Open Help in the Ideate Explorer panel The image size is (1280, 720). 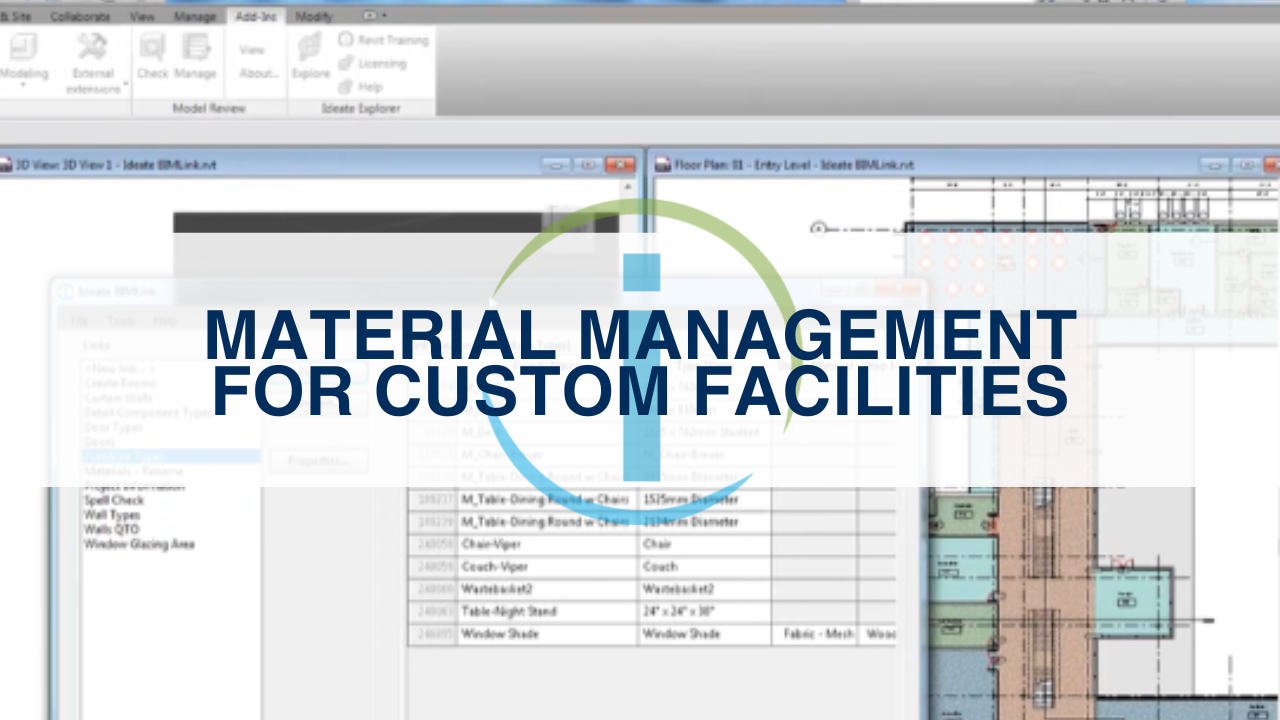[x=360, y=86]
